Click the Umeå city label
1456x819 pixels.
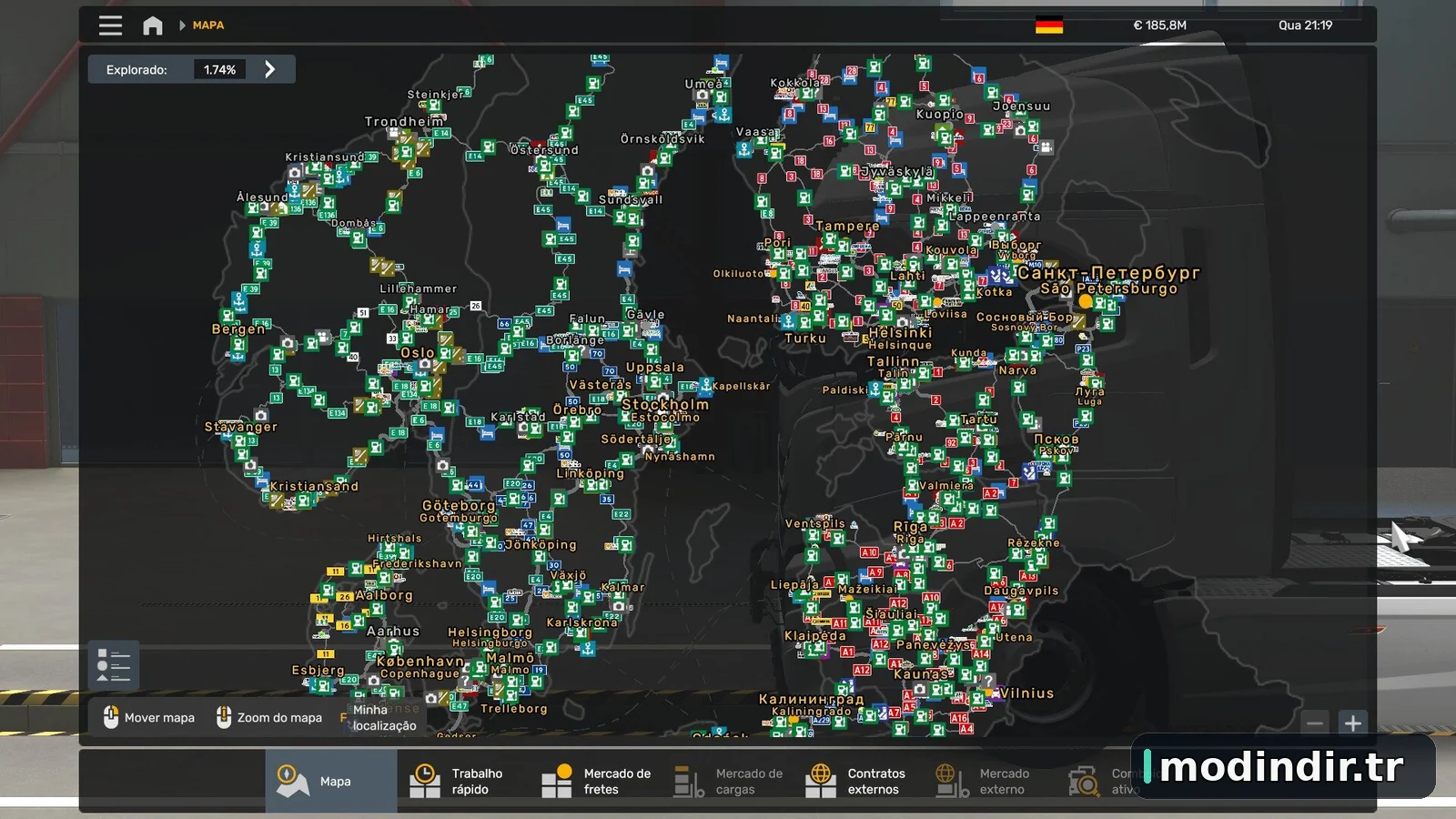[x=703, y=83]
